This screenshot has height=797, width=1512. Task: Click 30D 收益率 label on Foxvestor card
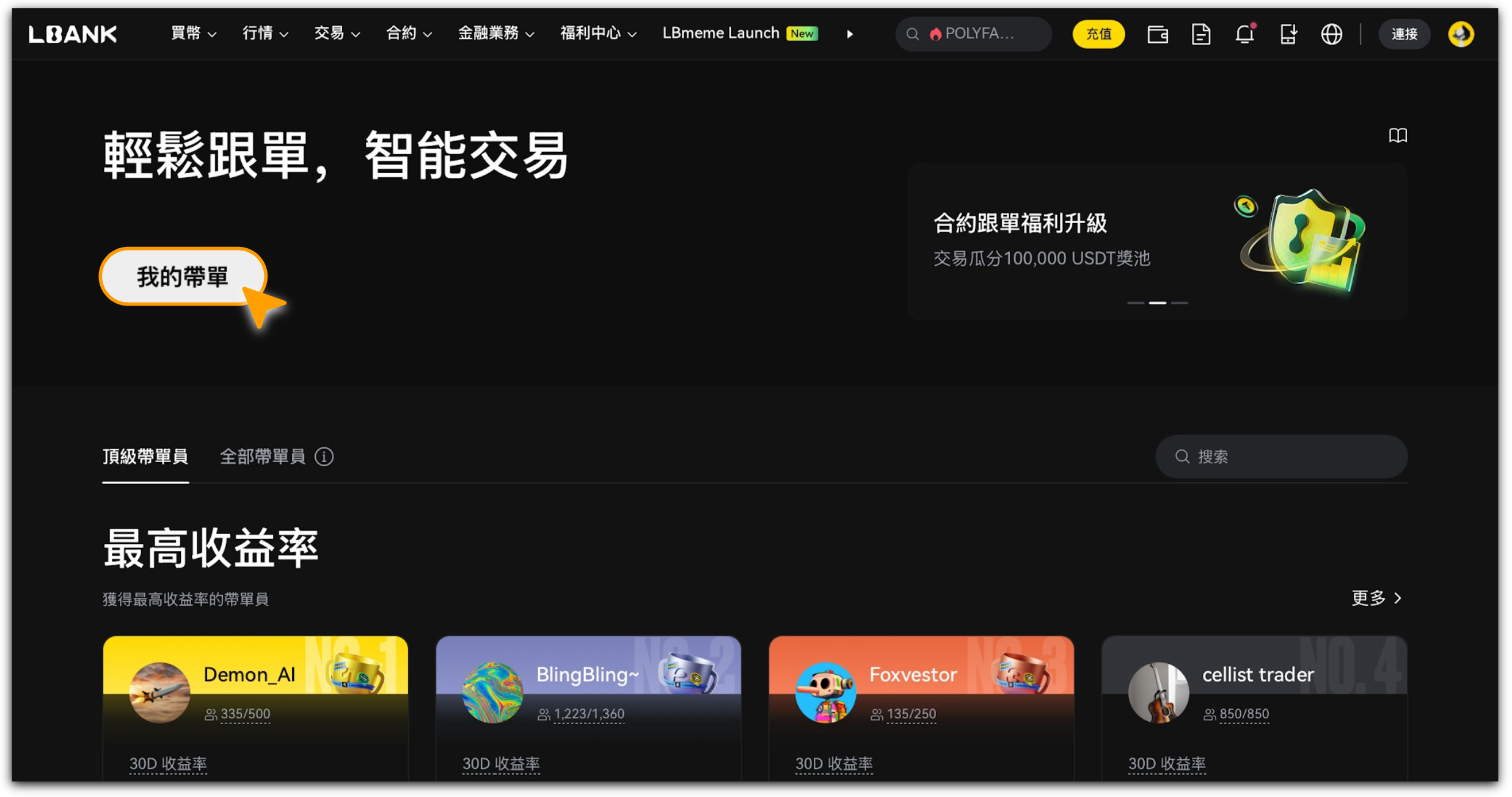coord(834,764)
